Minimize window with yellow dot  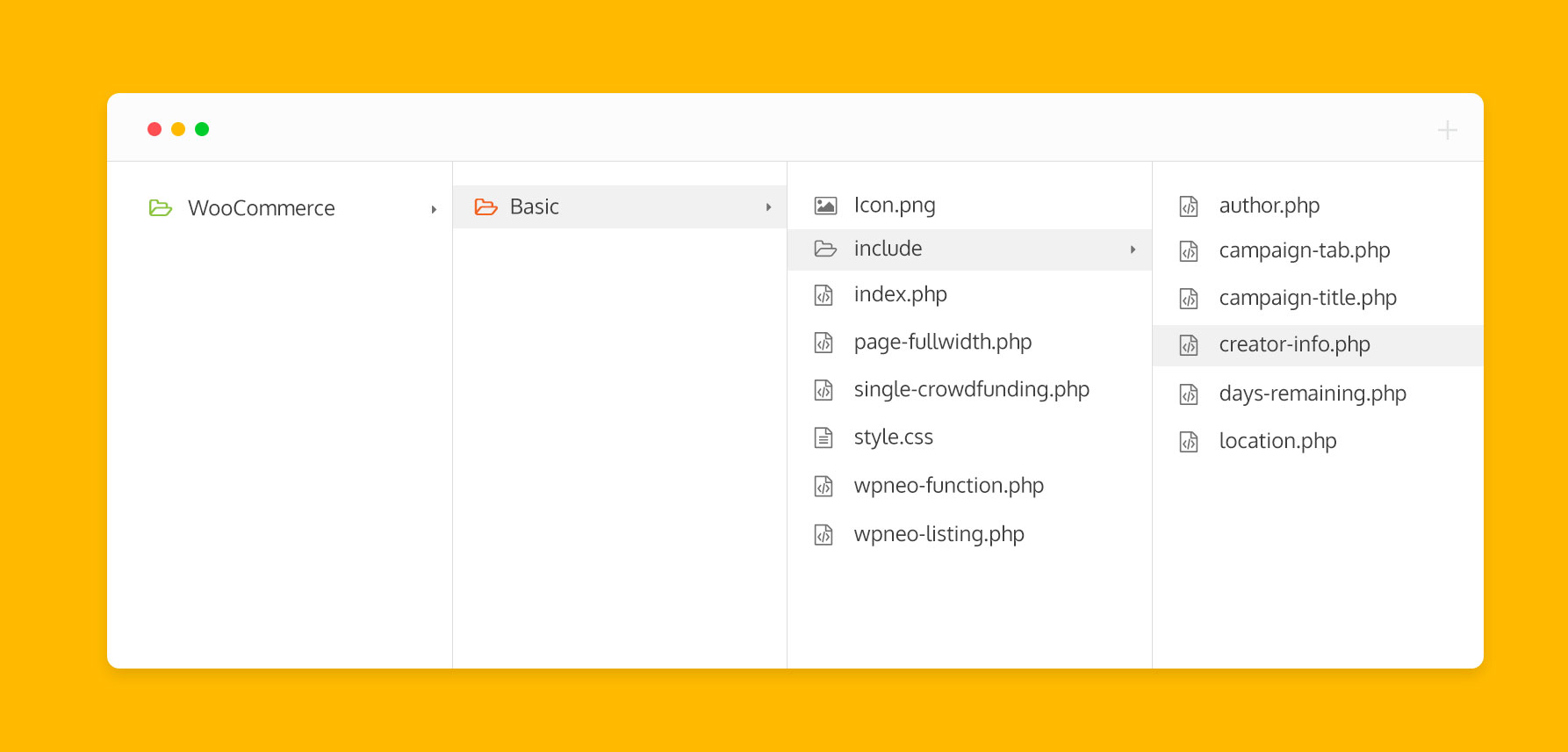178,129
